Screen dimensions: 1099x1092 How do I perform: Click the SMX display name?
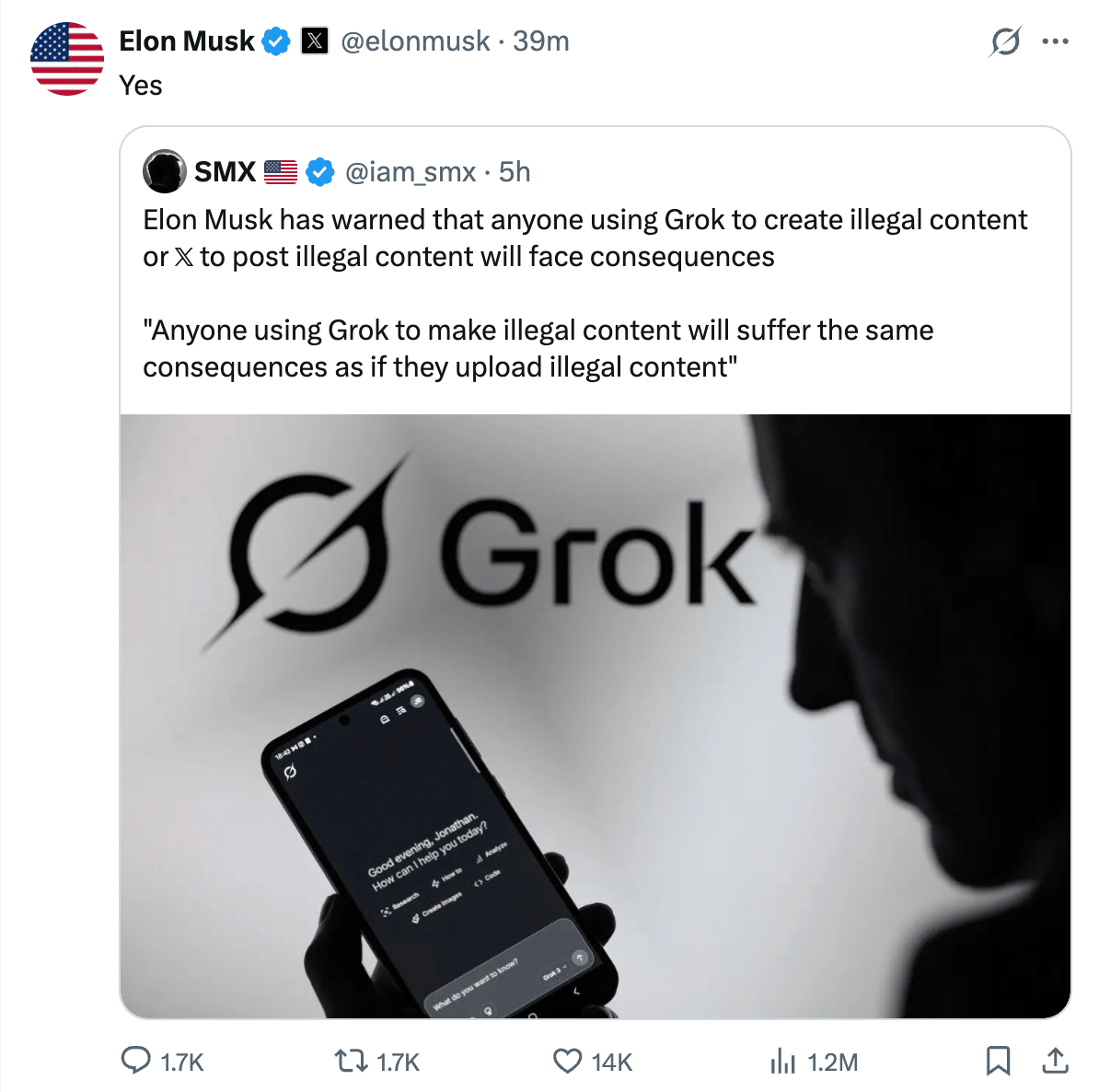(x=225, y=172)
